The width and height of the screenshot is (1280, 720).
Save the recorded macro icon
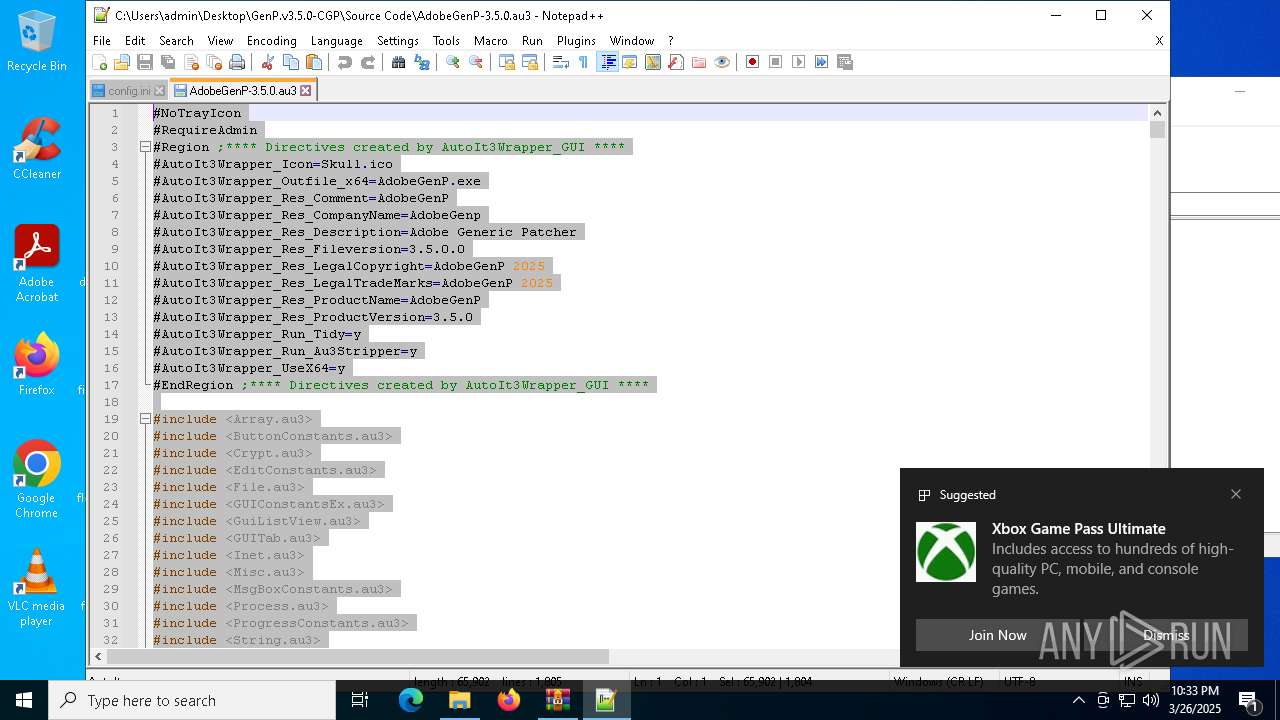click(845, 62)
